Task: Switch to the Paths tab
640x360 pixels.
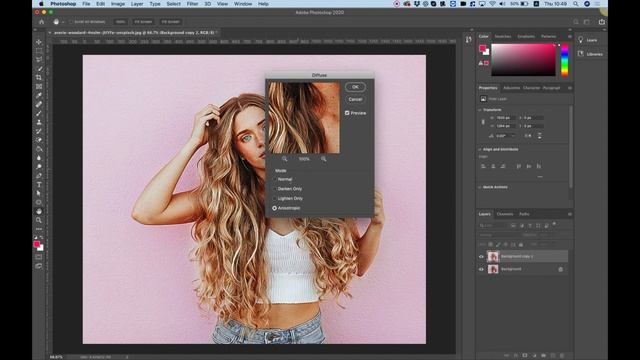Action: click(524, 214)
